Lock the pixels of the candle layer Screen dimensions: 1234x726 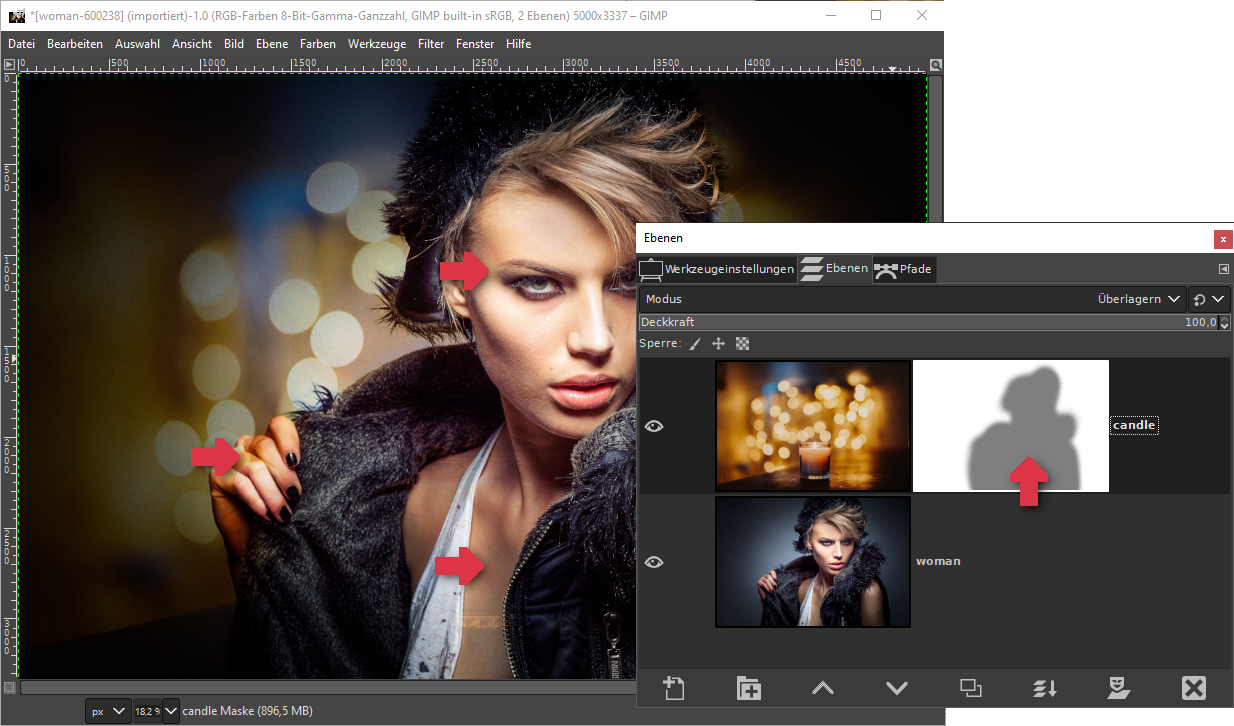tap(695, 343)
